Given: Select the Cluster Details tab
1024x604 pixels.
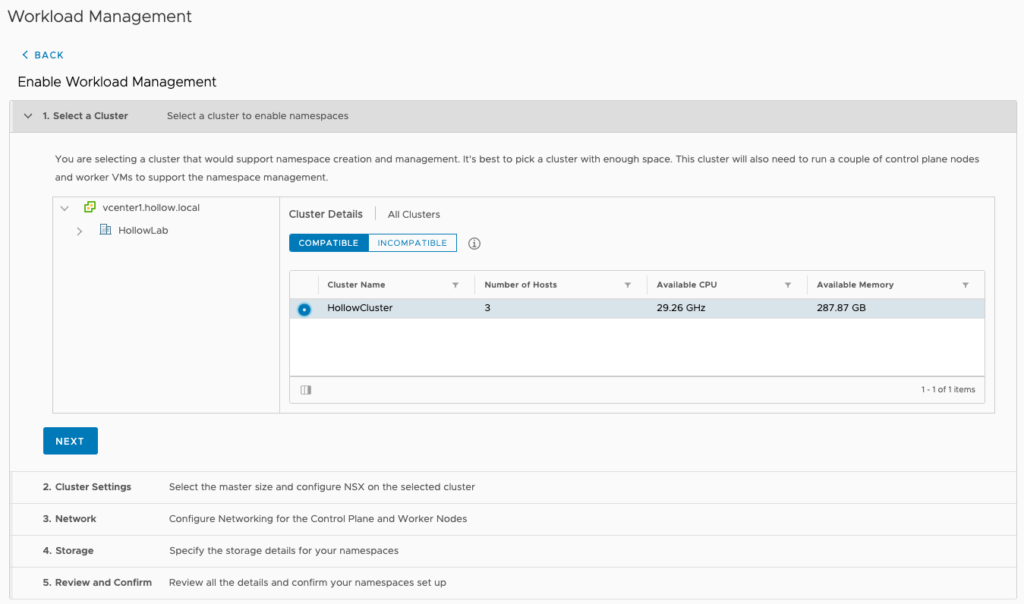Looking at the screenshot, I should pos(325,214).
